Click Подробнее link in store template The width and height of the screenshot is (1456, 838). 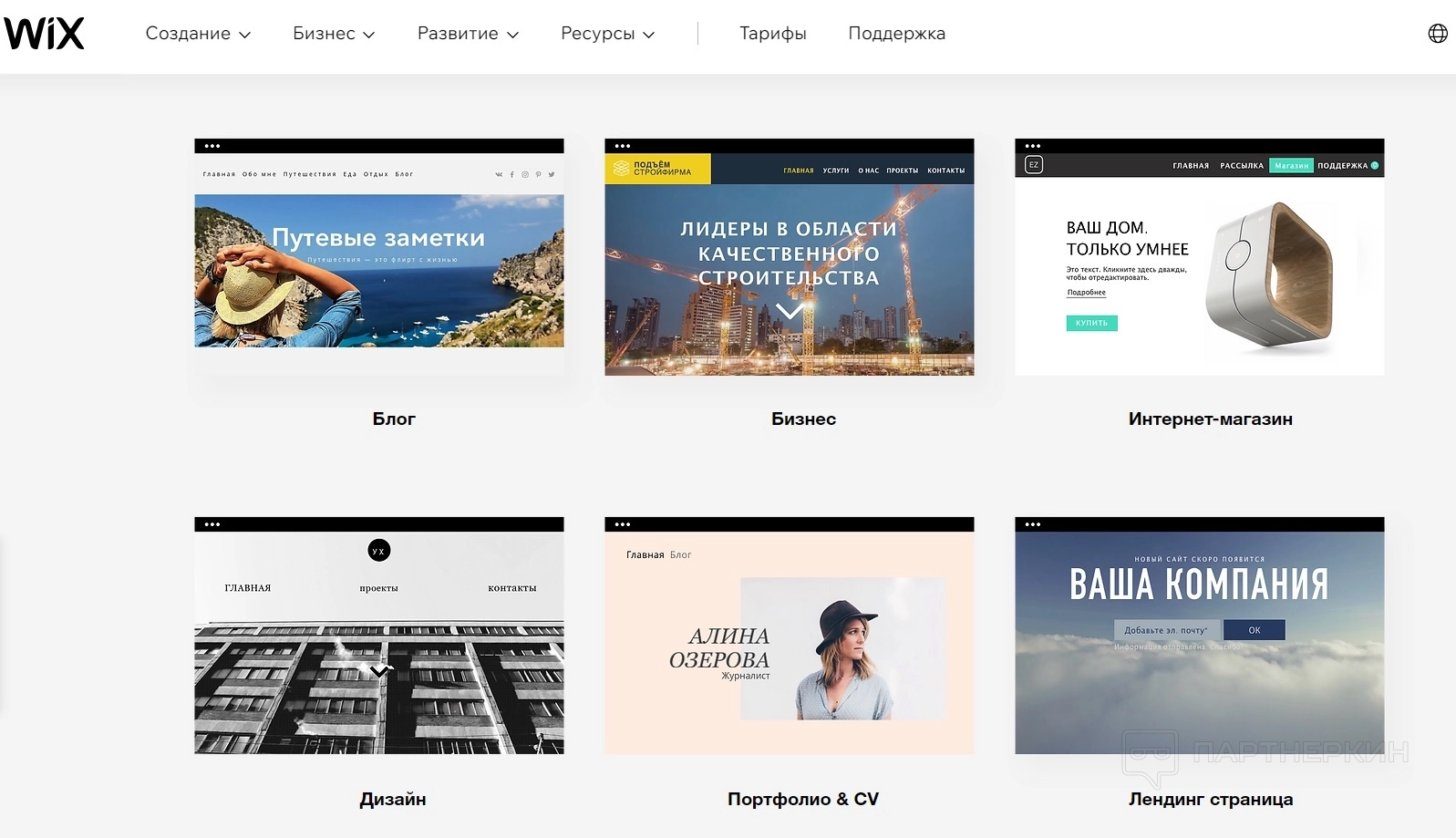[x=1087, y=293]
